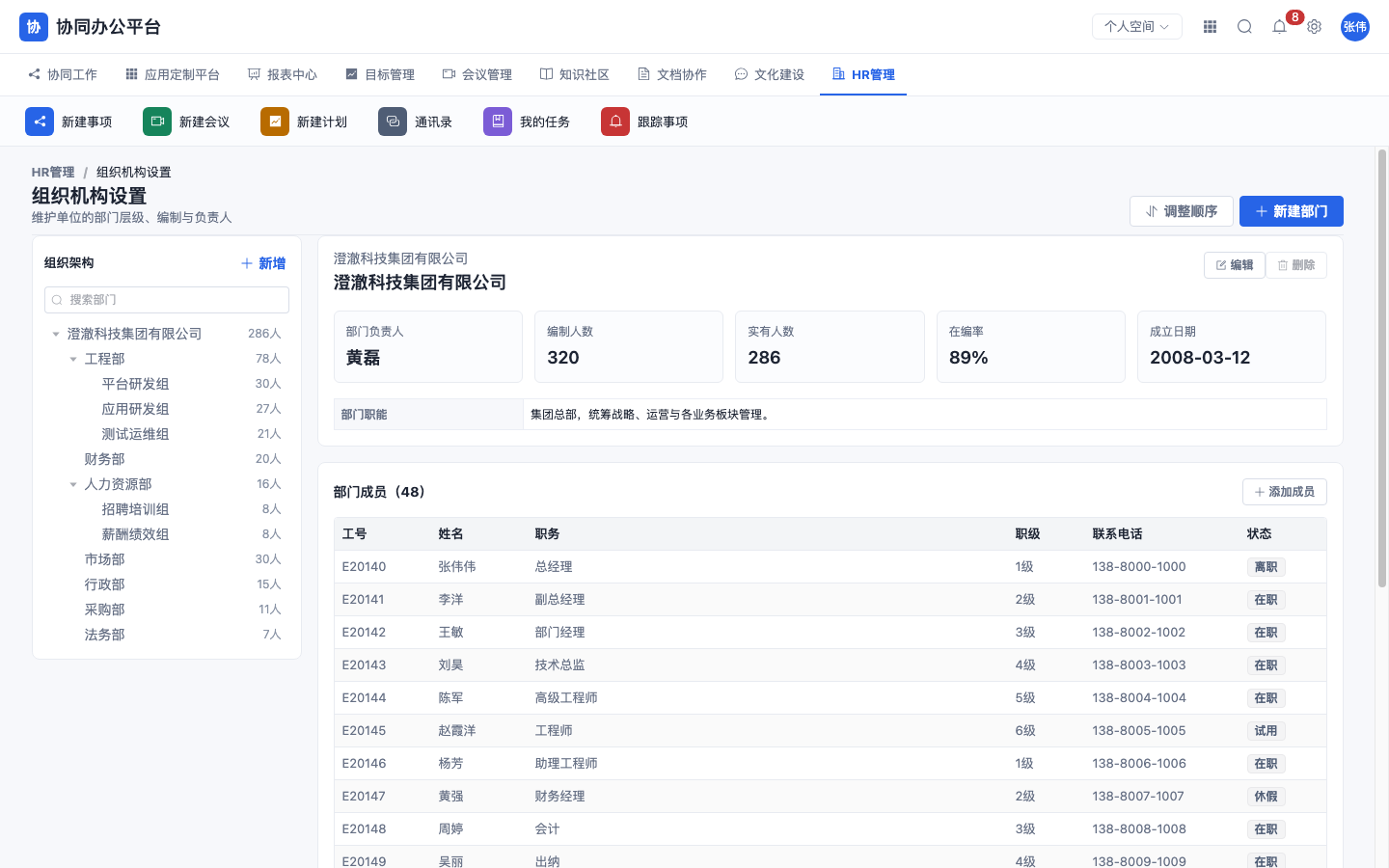Open the 个人空间 dropdown
1389x868 pixels.
1137,27
